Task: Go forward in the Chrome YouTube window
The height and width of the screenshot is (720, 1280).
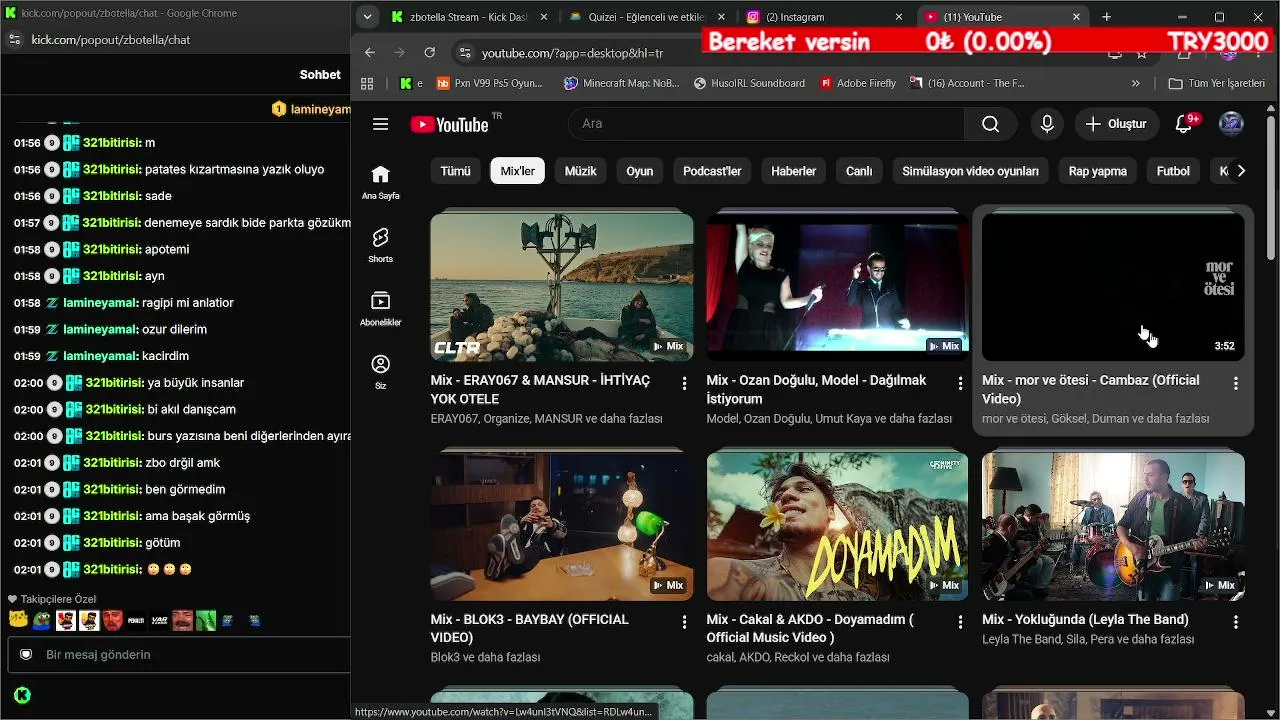Action: (400, 52)
